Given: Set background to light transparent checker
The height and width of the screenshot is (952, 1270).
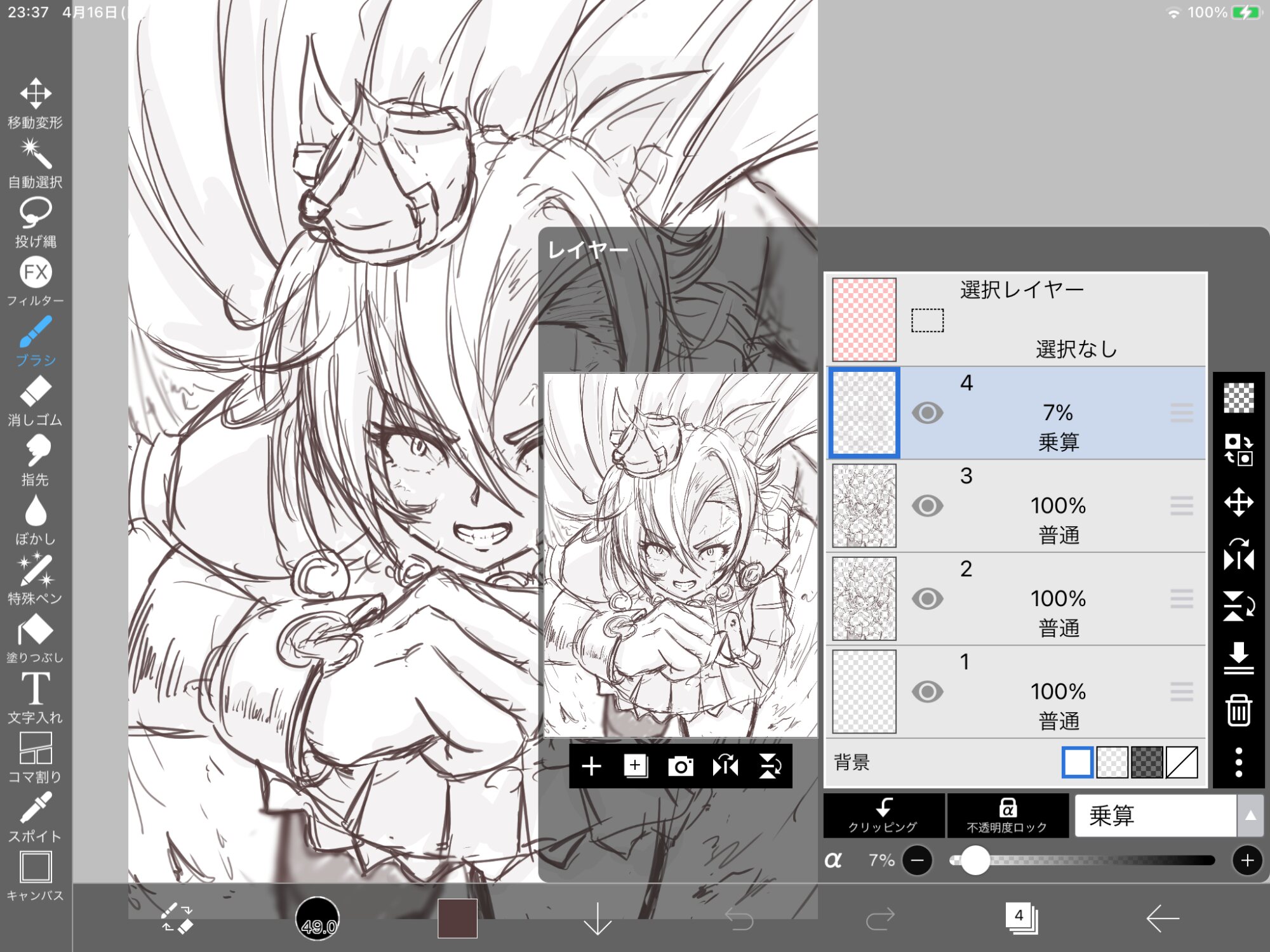Looking at the screenshot, I should [x=1112, y=762].
